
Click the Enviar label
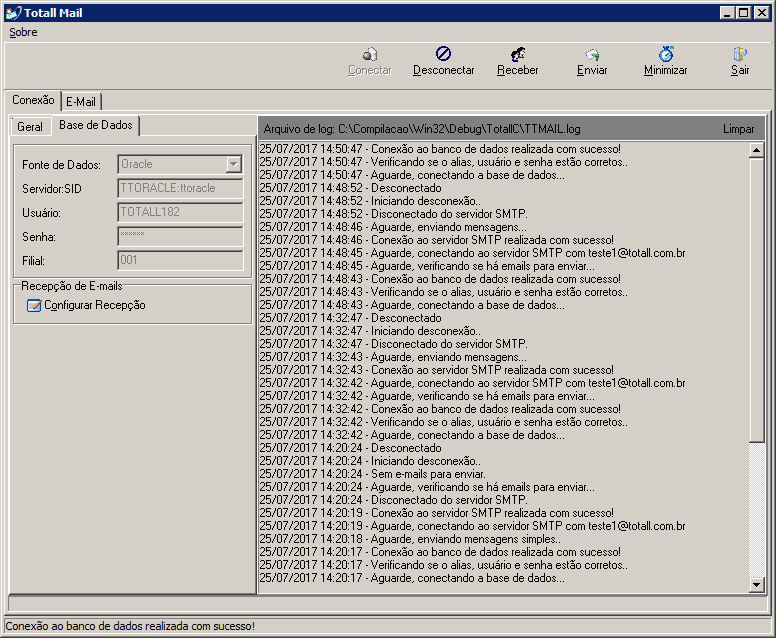click(592, 70)
